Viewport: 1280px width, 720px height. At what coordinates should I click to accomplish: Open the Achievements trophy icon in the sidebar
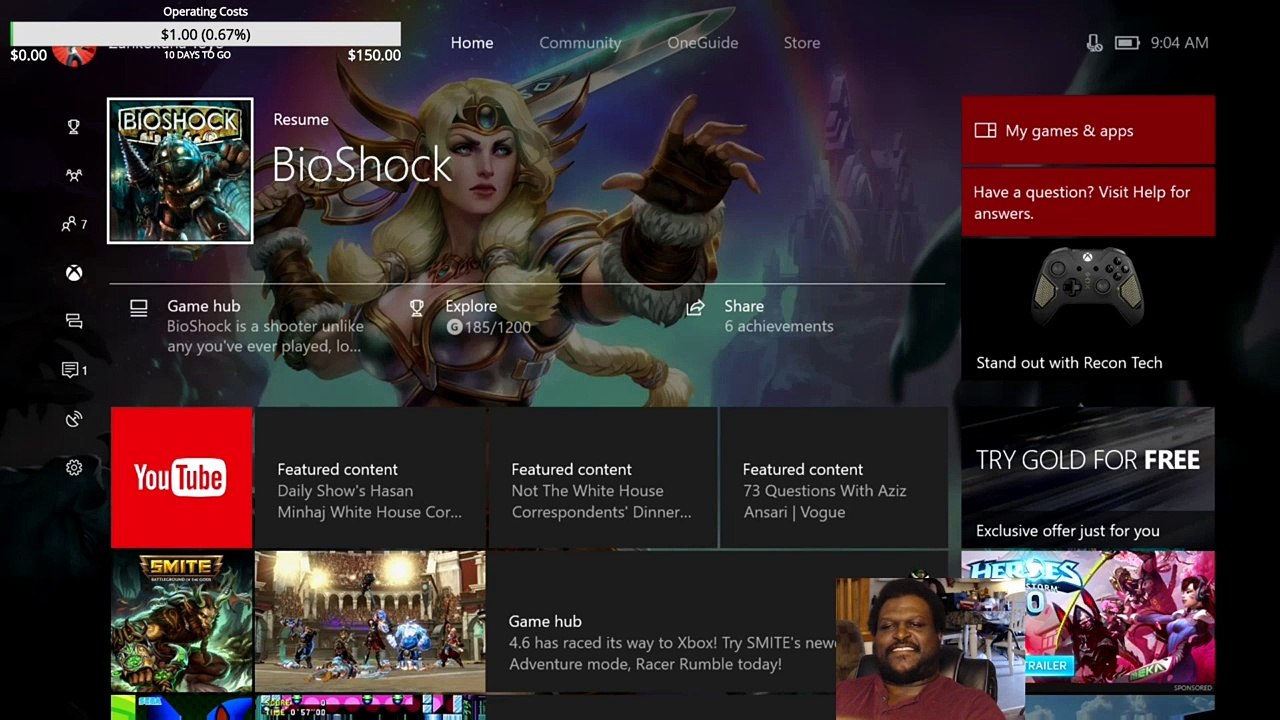pos(73,127)
